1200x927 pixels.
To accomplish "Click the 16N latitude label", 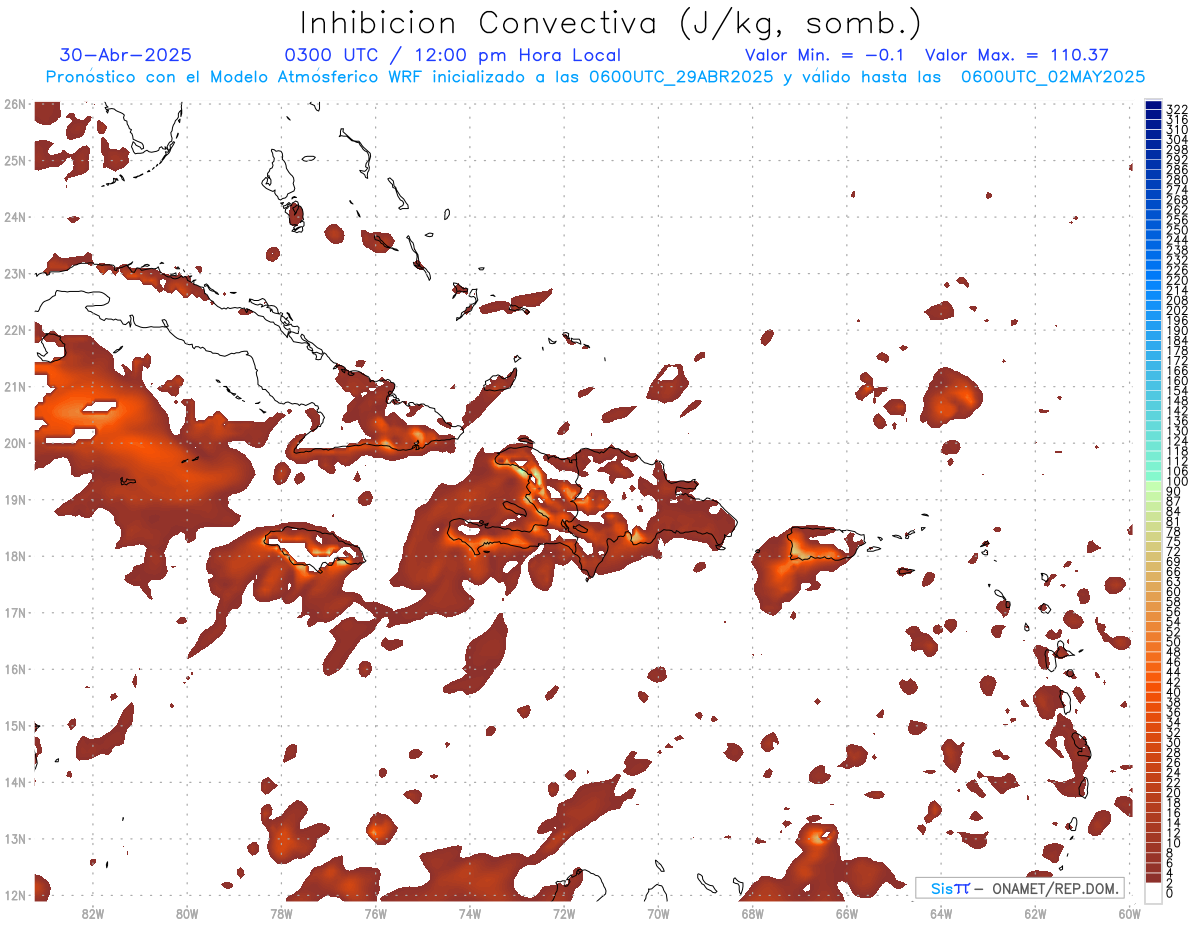I will [14, 669].
